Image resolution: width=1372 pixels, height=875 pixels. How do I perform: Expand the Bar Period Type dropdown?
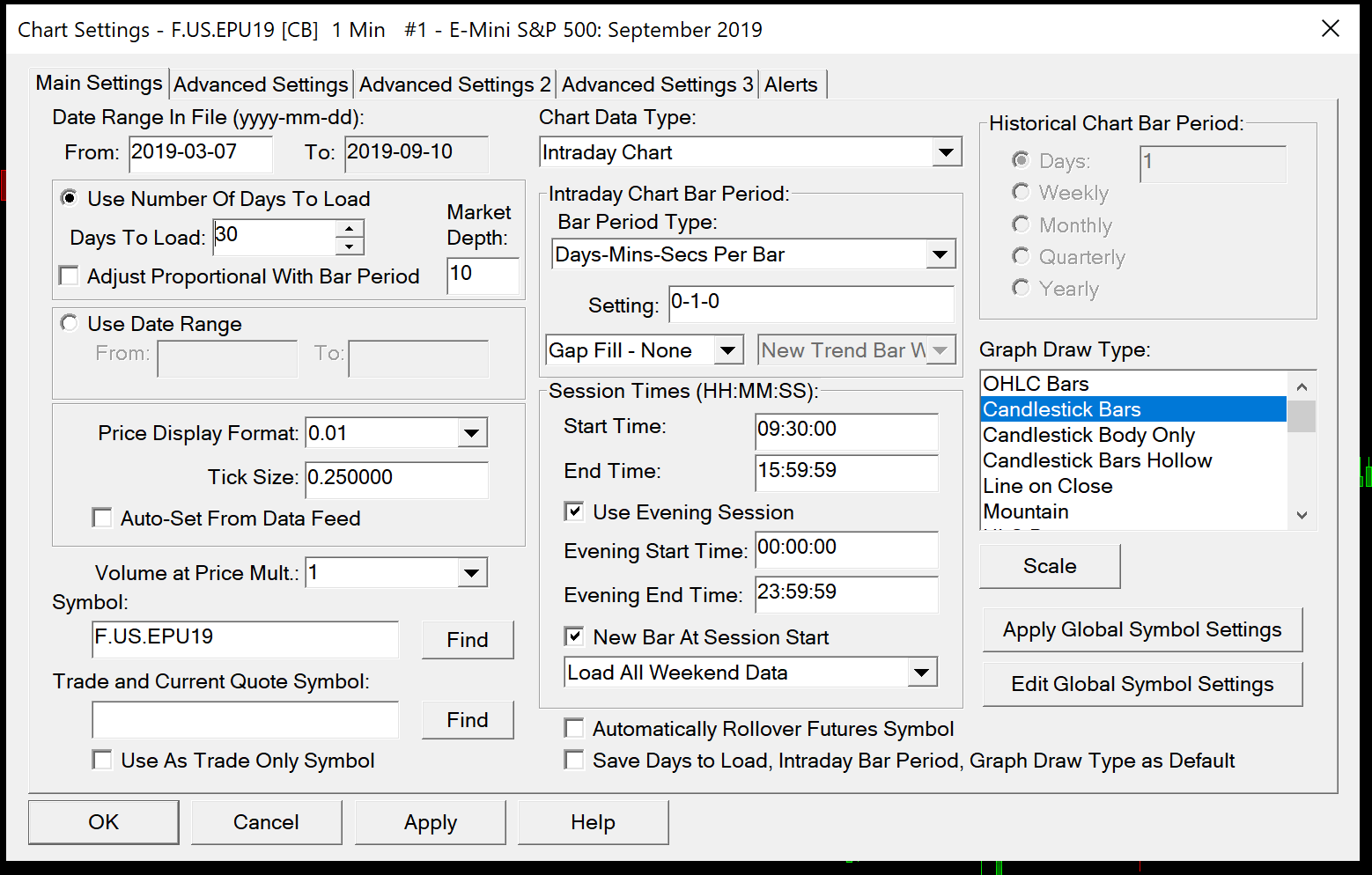point(940,254)
